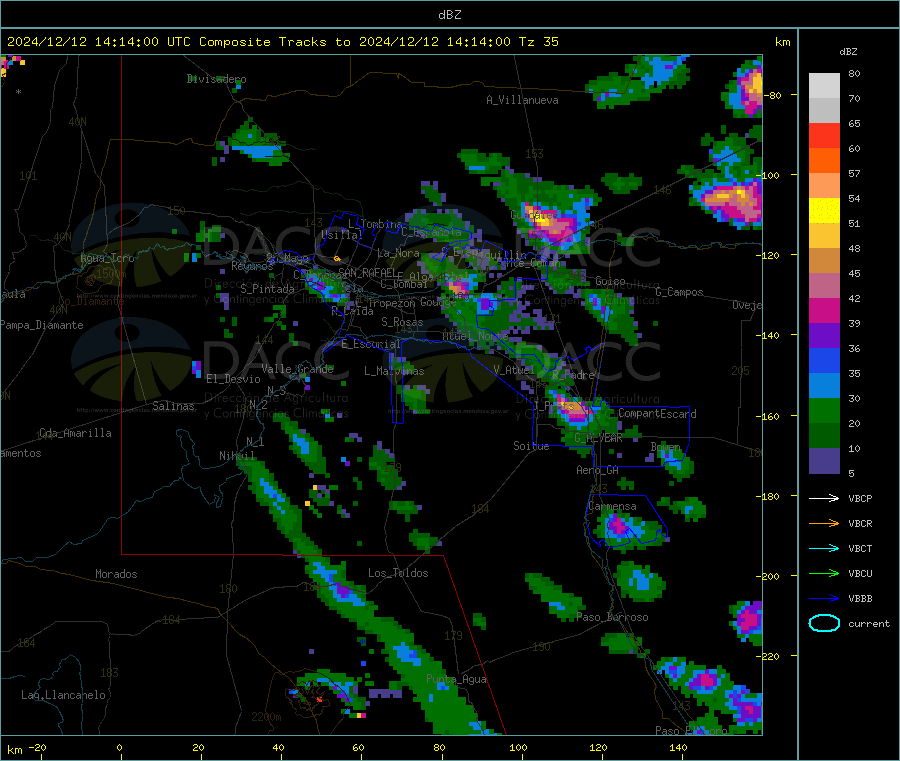This screenshot has height=761, width=900.
Task: Click the green VBCU arrow legend icon
Action: [x=824, y=573]
